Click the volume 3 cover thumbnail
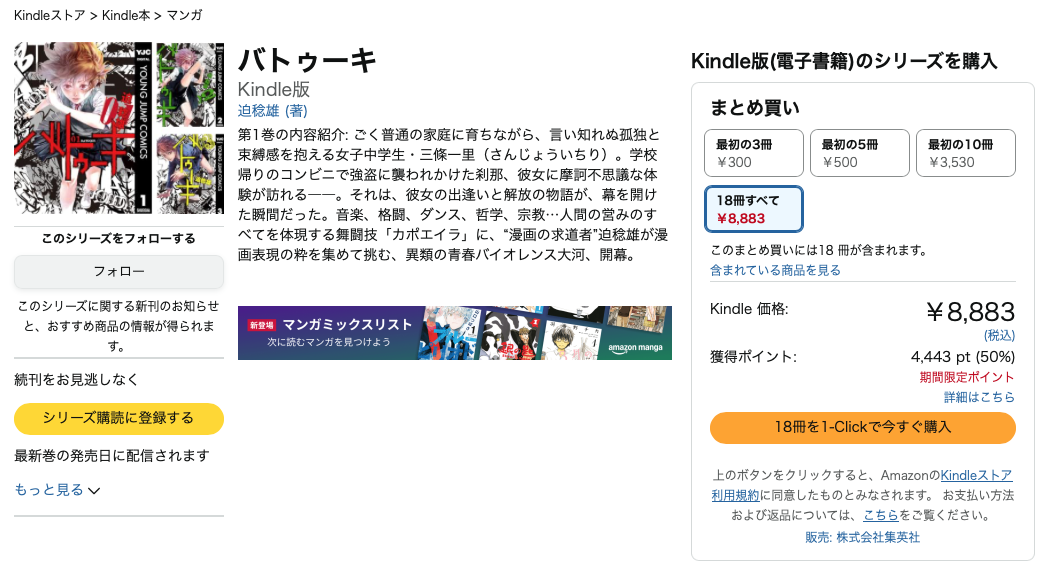This screenshot has width=1045, height=572. [x=190, y=172]
